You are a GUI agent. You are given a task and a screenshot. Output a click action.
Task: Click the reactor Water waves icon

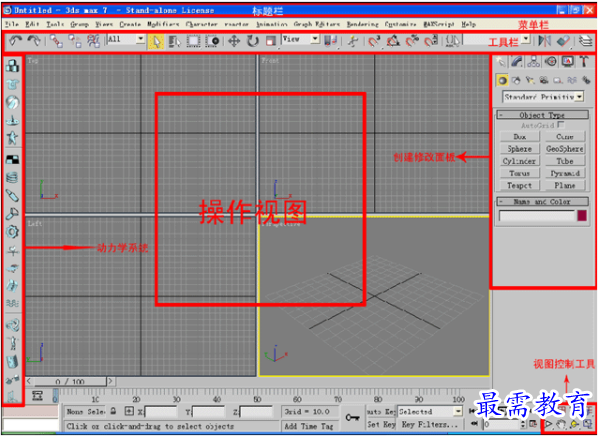pyautogui.click(x=13, y=303)
